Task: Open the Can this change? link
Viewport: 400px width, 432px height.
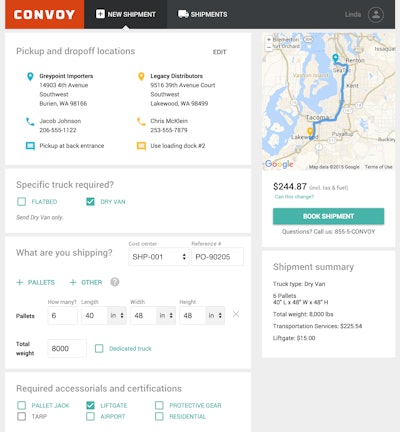Action: point(294,197)
